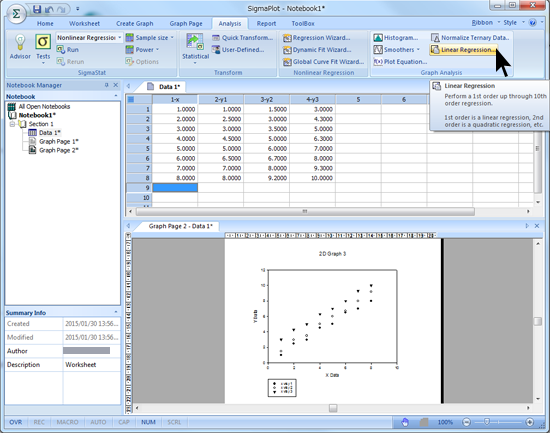Viewport: 550px width, 433px height.
Task: Select row header 5
Action: point(139,148)
